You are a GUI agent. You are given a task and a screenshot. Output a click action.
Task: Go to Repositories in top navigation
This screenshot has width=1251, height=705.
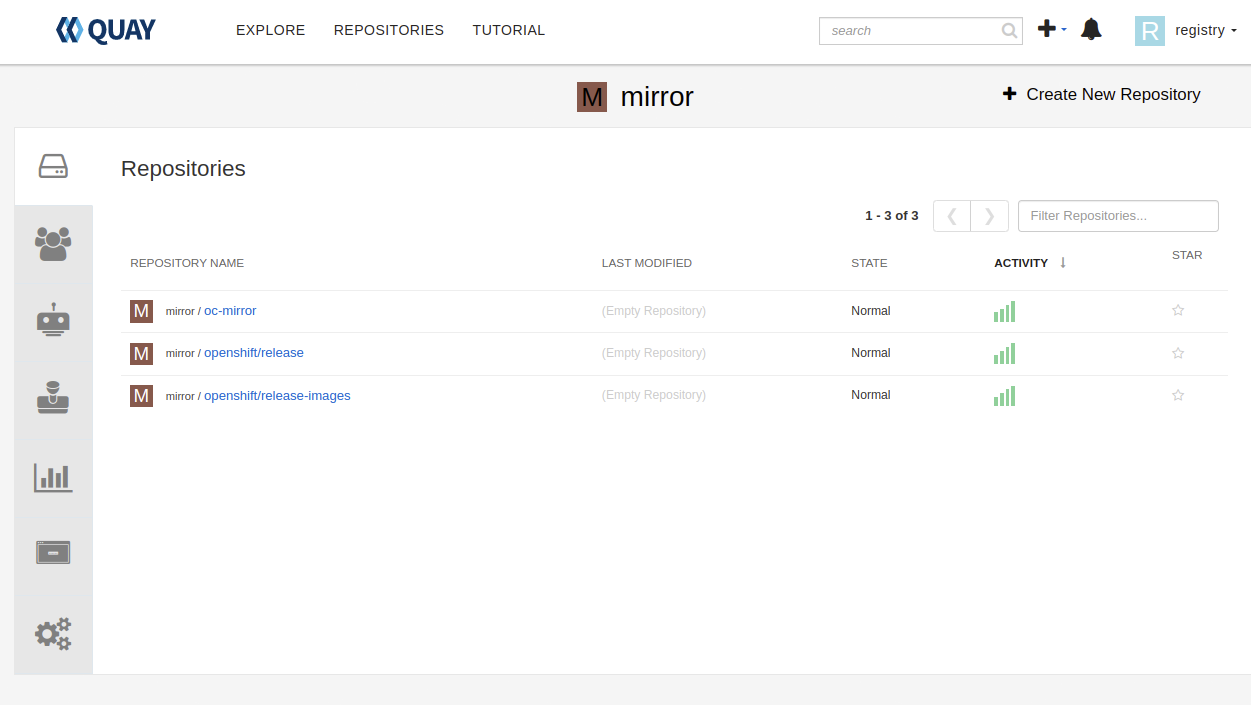pos(389,30)
